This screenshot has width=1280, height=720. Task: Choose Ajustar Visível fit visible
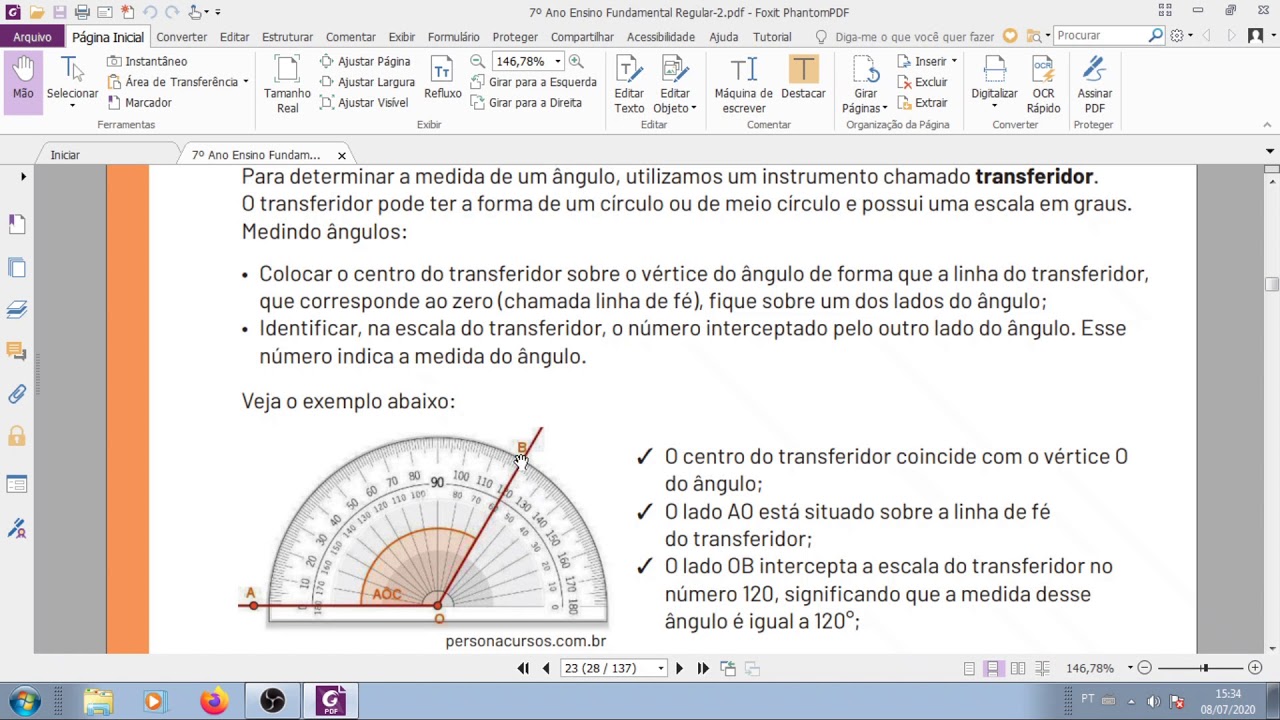coord(363,103)
